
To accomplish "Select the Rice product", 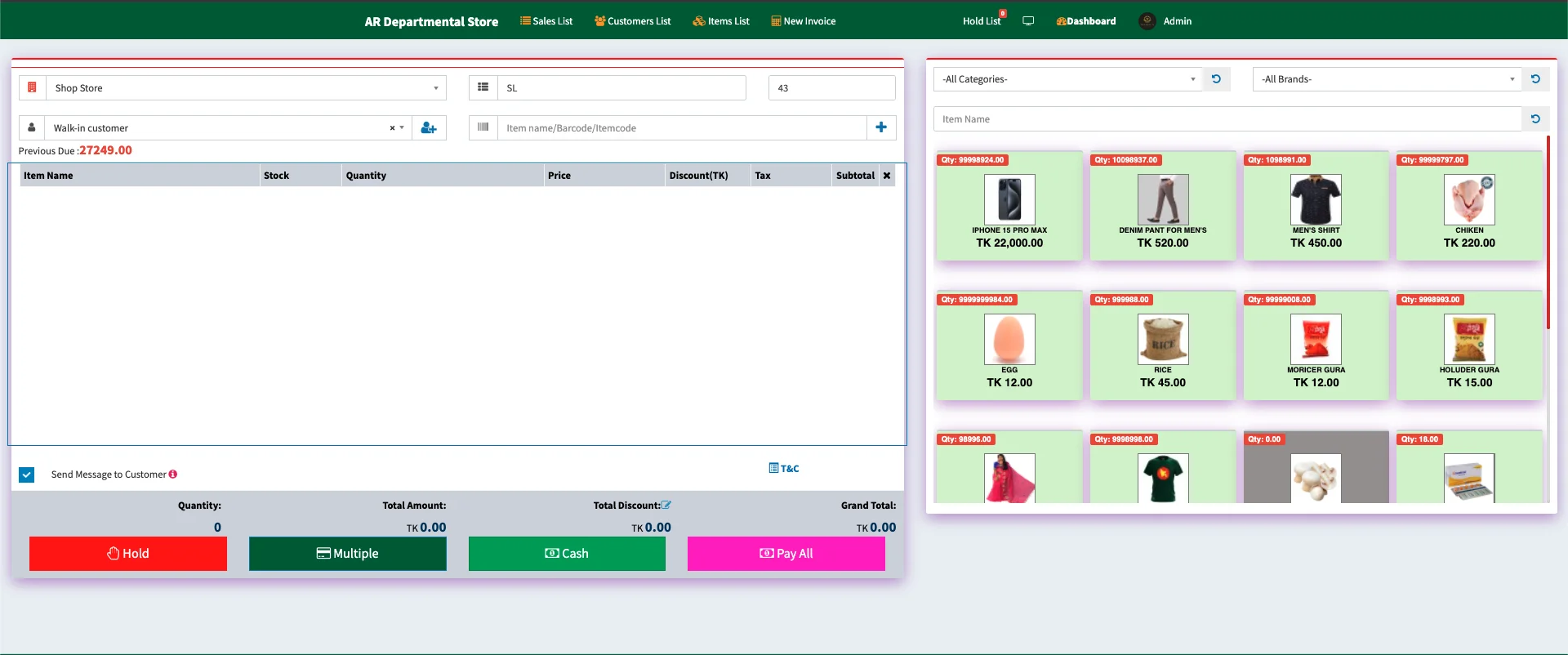I will tap(1163, 345).
